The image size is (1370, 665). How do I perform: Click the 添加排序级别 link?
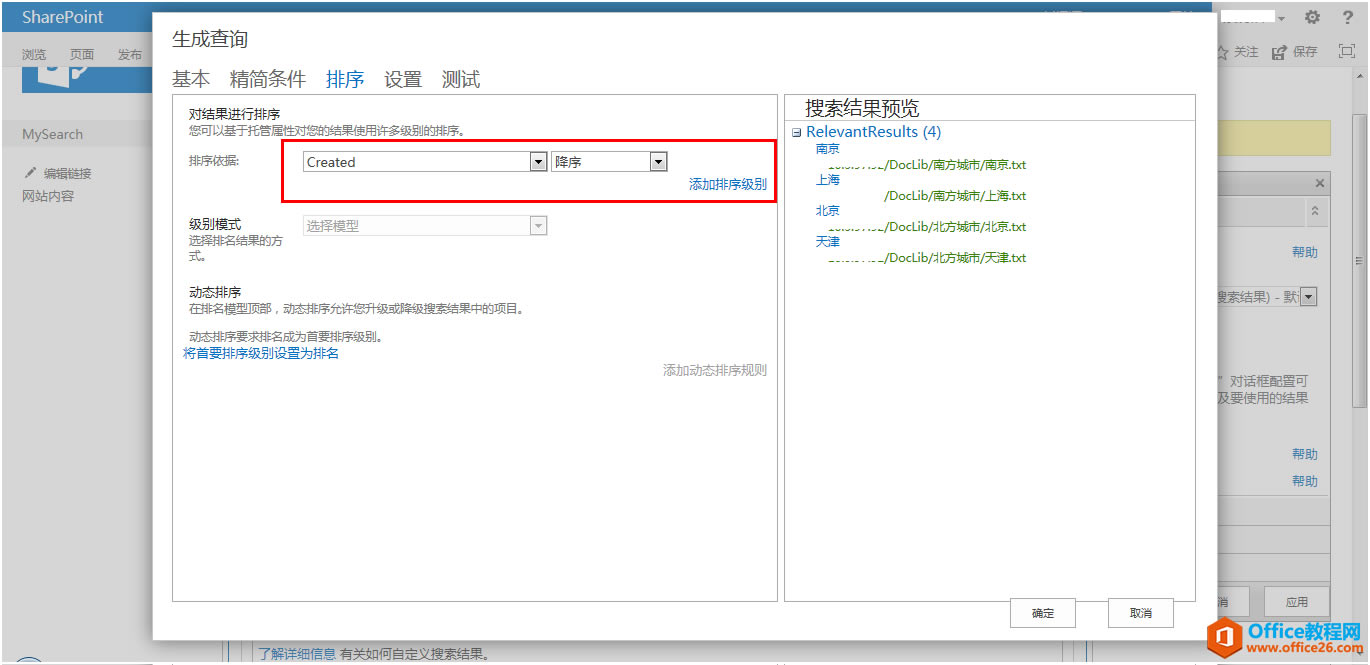coord(727,184)
